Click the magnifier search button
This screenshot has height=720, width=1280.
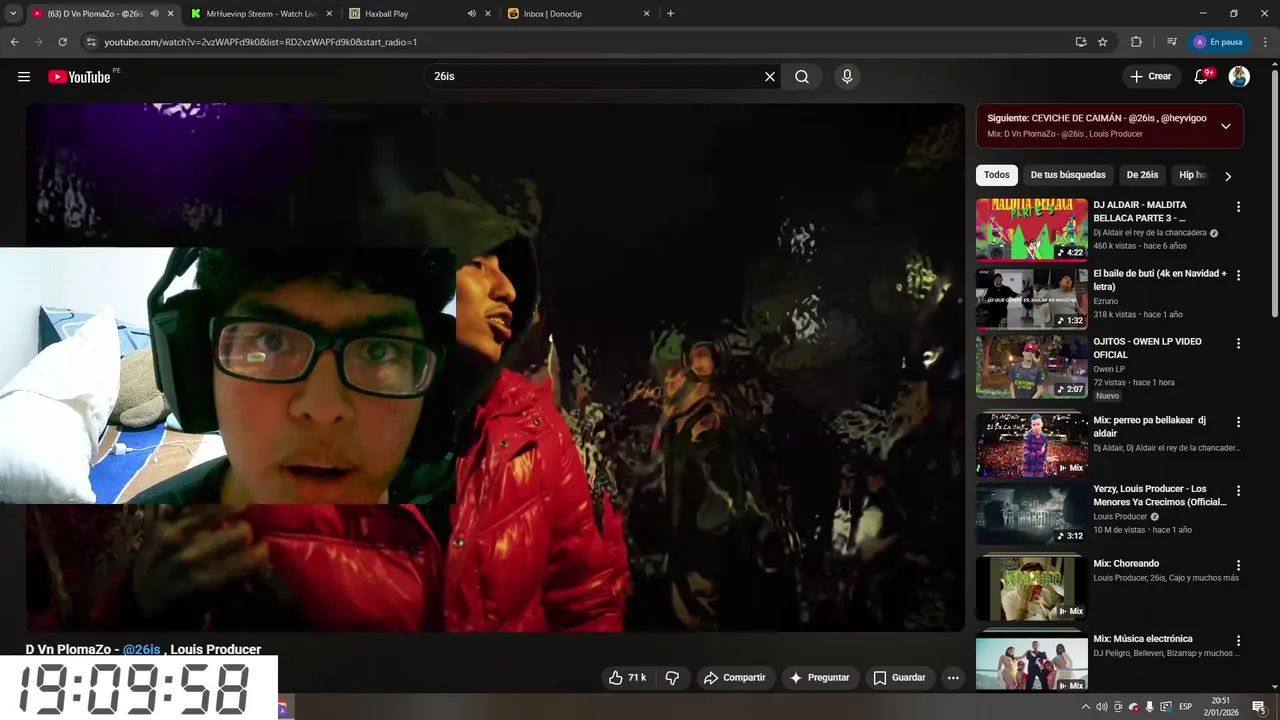tap(802, 77)
